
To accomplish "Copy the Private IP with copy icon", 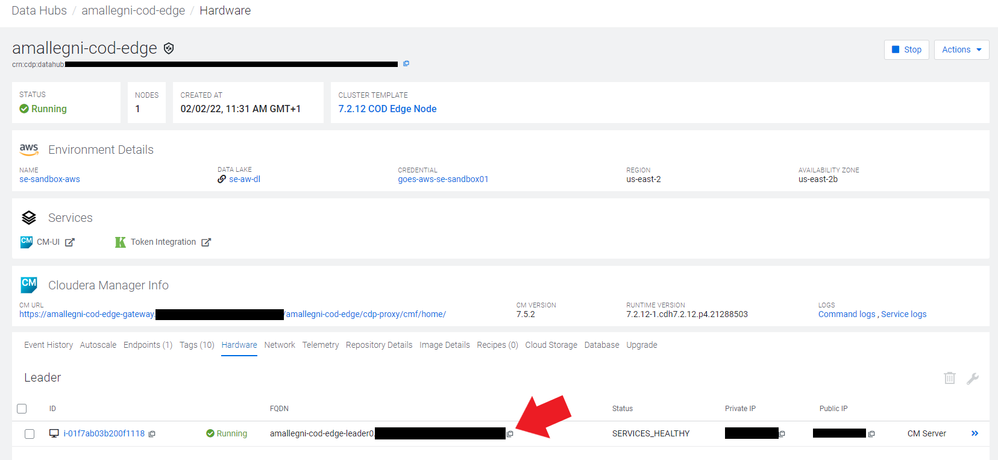I will [782, 434].
